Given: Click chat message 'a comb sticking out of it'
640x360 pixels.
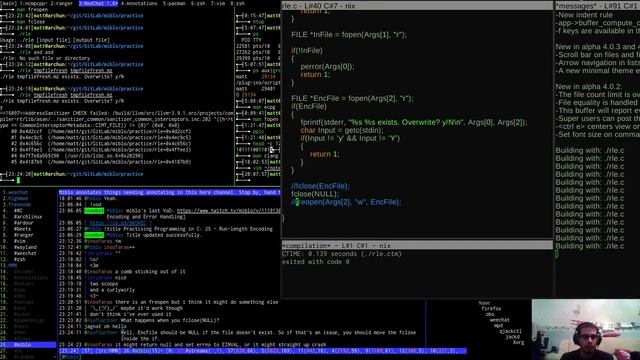Looking at the screenshot, I should pos(149,272).
